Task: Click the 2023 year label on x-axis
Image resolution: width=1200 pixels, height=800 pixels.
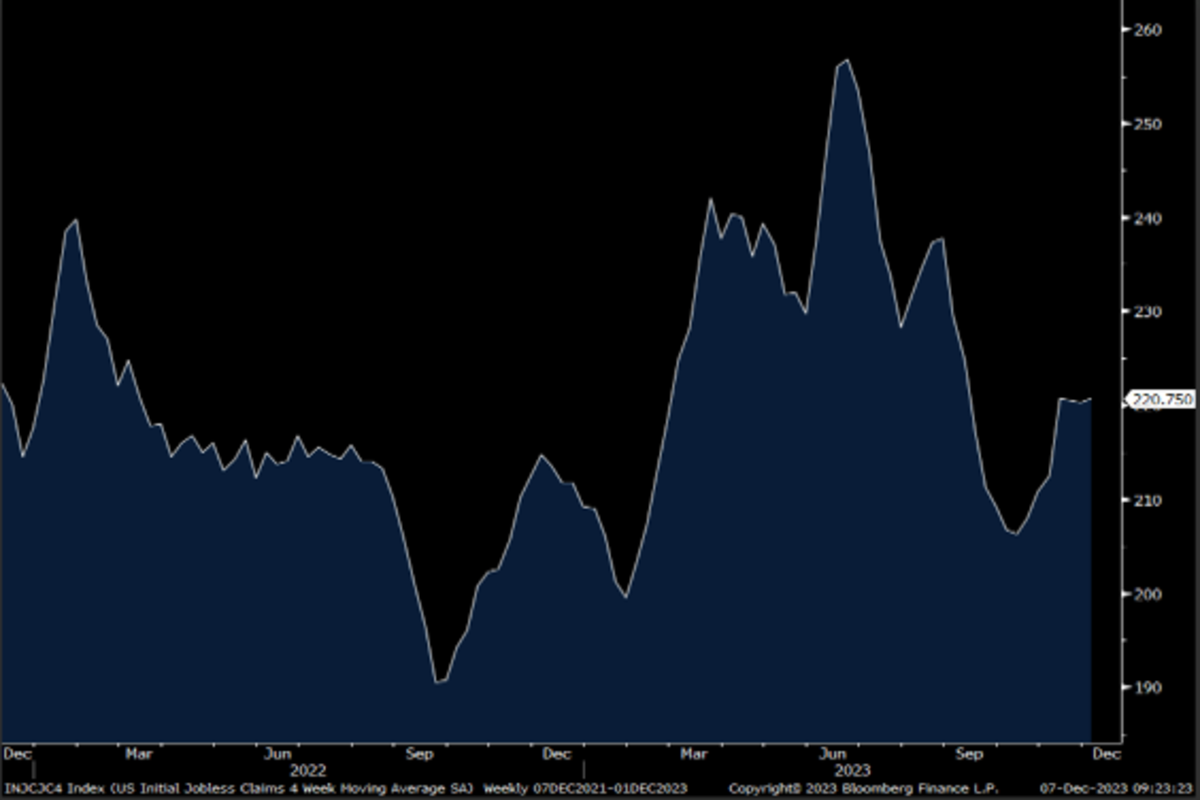Action: tap(851, 771)
